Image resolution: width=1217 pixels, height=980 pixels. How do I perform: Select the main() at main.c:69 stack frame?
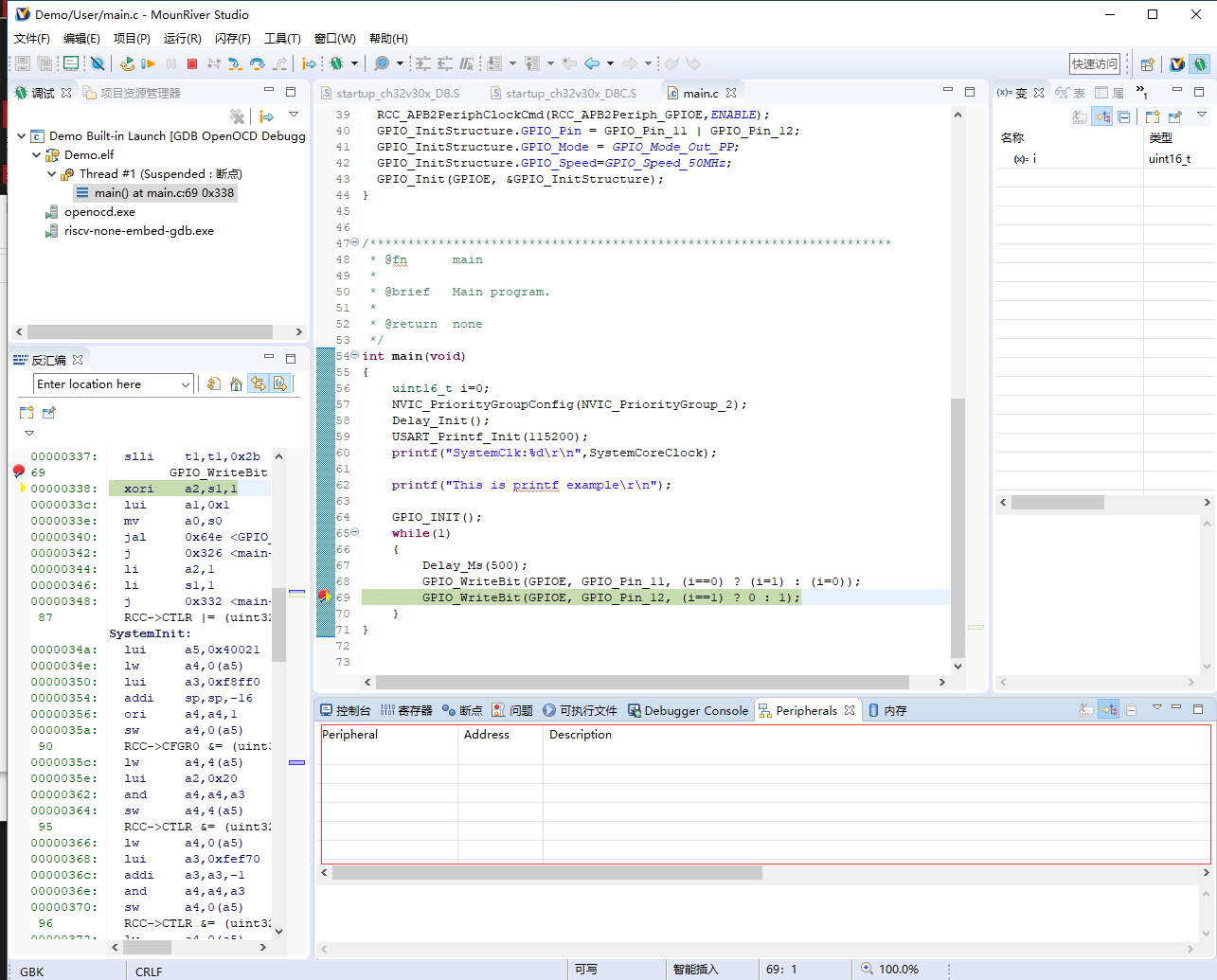[x=155, y=192]
